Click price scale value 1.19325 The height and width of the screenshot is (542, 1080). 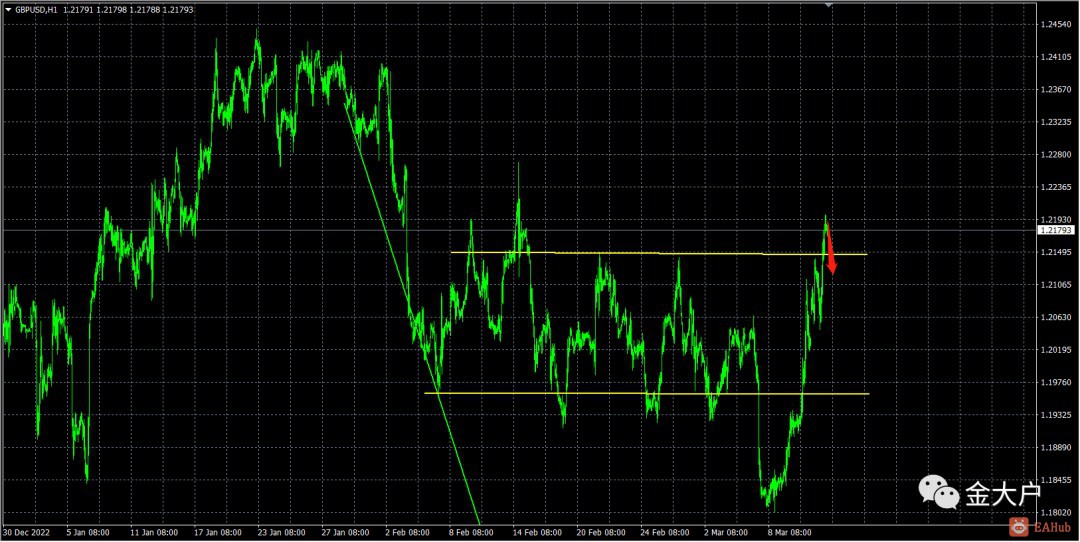(x=1057, y=415)
